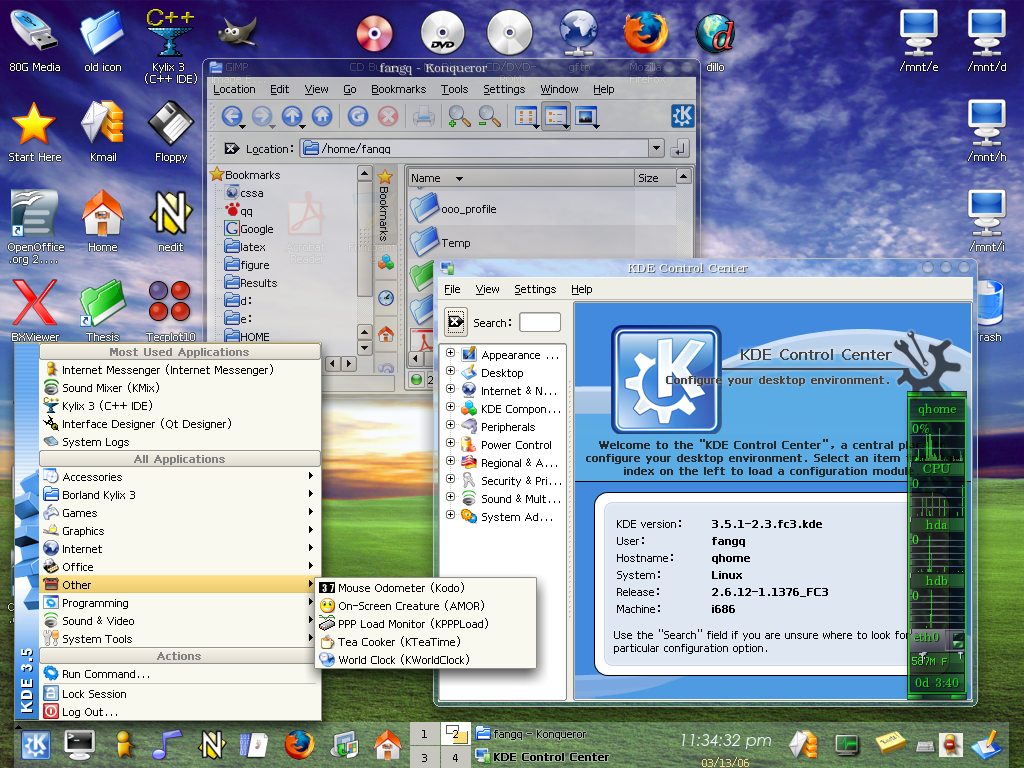Image resolution: width=1024 pixels, height=768 pixels.
Task: Open Temp folder in Konqueror file list
Action: [x=441, y=242]
